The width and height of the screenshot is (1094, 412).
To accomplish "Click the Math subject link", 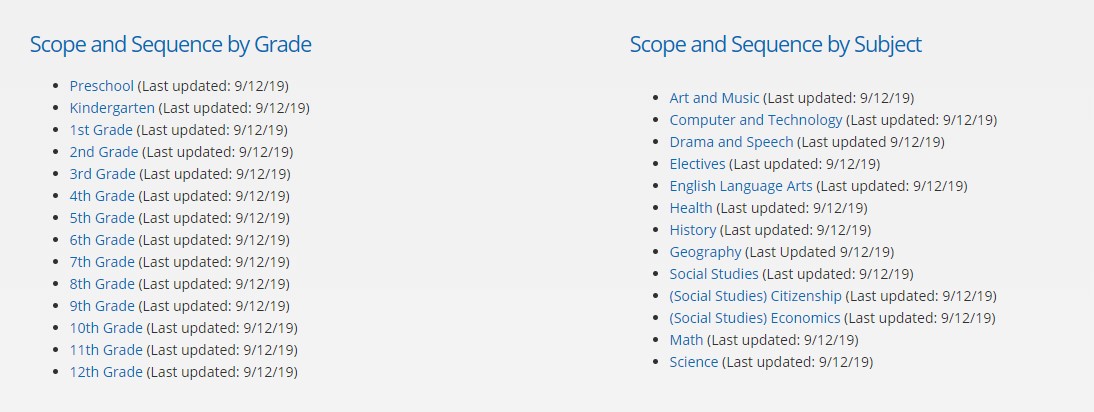I will coord(686,340).
